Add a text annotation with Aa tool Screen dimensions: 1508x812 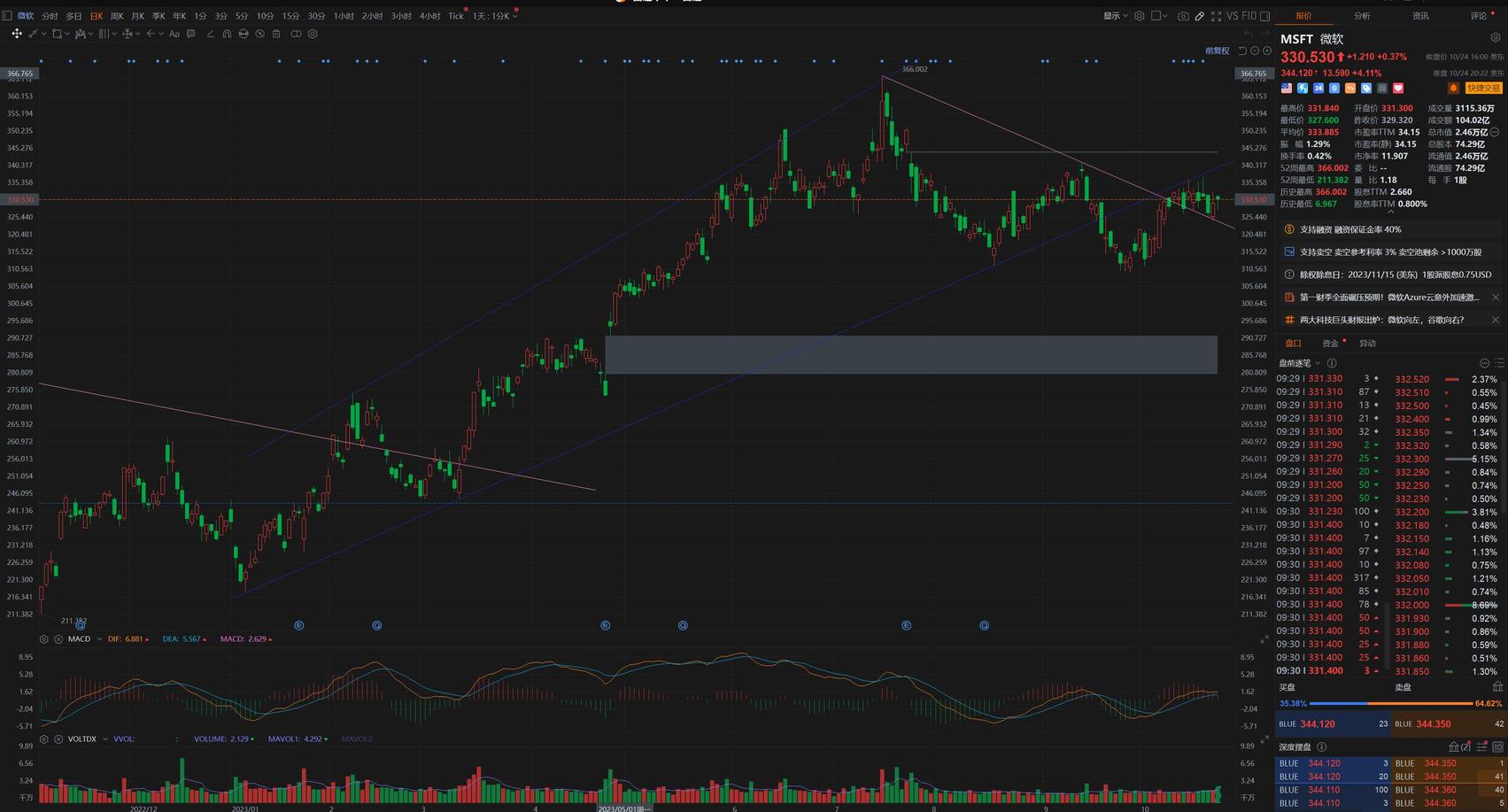click(174, 34)
